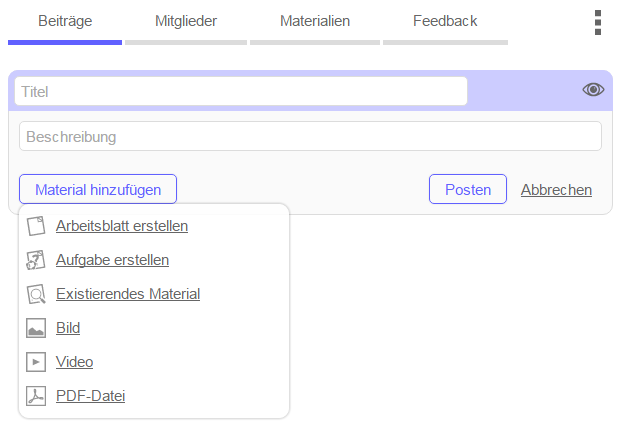Click the Aufgabe erstellen task icon

pos(36,260)
